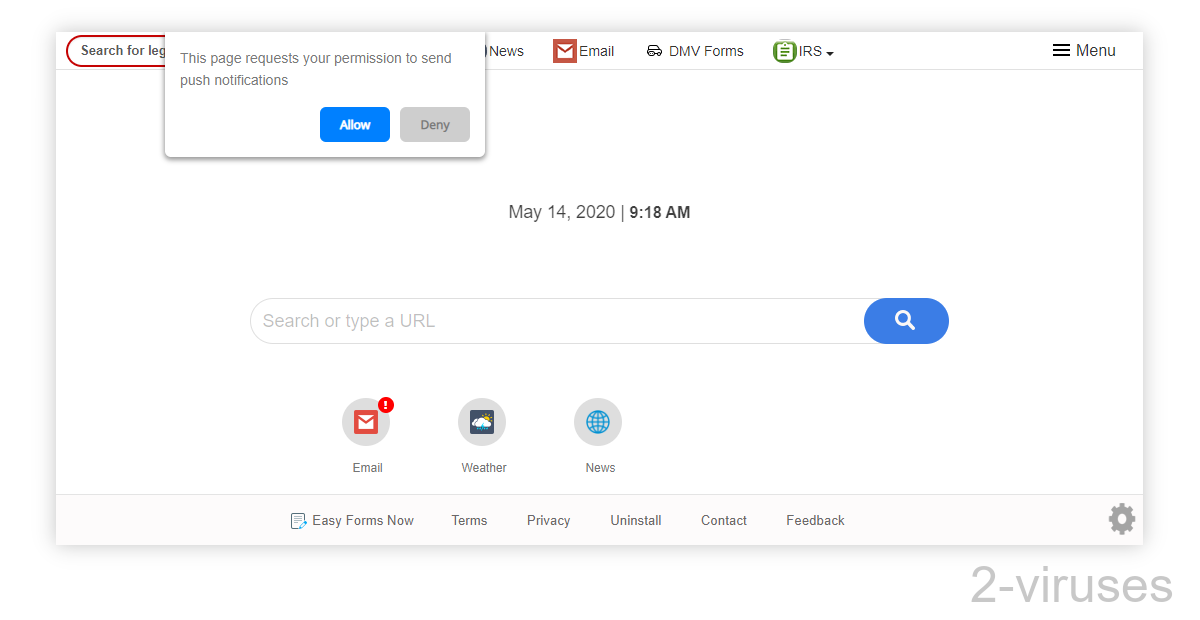Click the Easy Forms Now icon in footer
This screenshot has width=1200, height=620.
298,520
